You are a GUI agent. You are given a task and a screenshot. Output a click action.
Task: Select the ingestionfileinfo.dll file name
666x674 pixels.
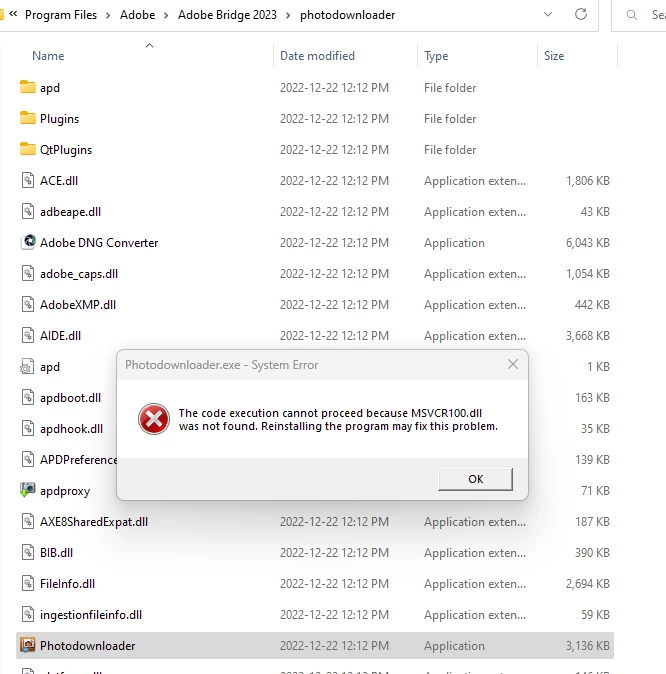[x=91, y=615]
